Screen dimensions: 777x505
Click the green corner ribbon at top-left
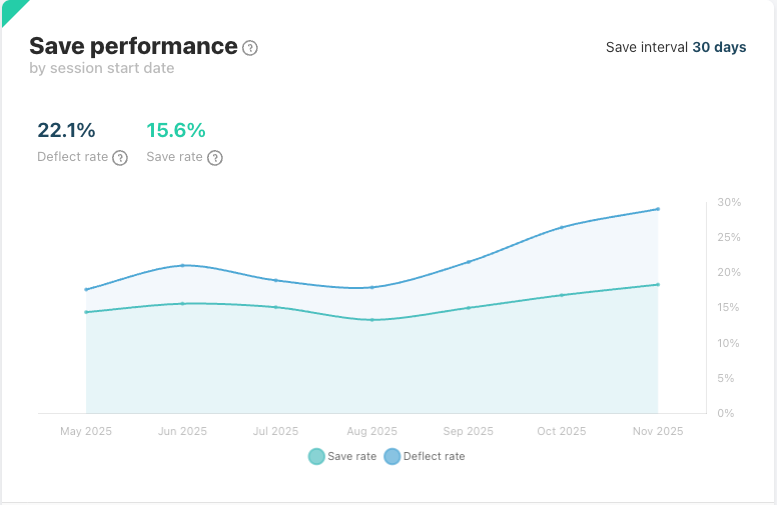pos(10,9)
